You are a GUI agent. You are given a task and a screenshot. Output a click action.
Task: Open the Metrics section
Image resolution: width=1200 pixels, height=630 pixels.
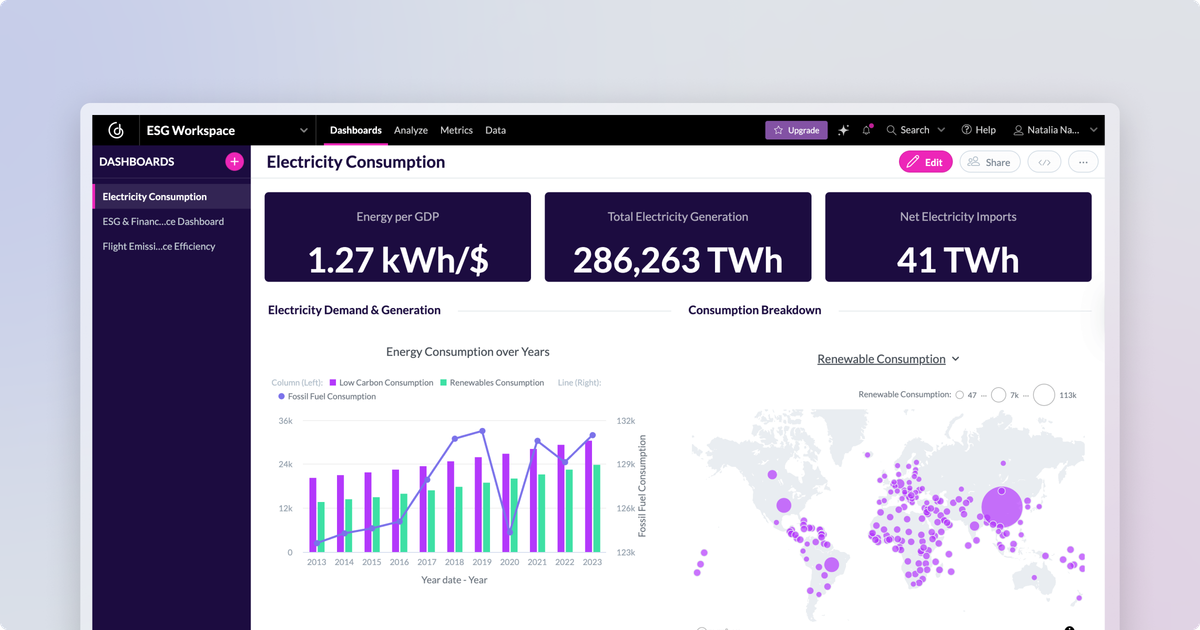456,130
